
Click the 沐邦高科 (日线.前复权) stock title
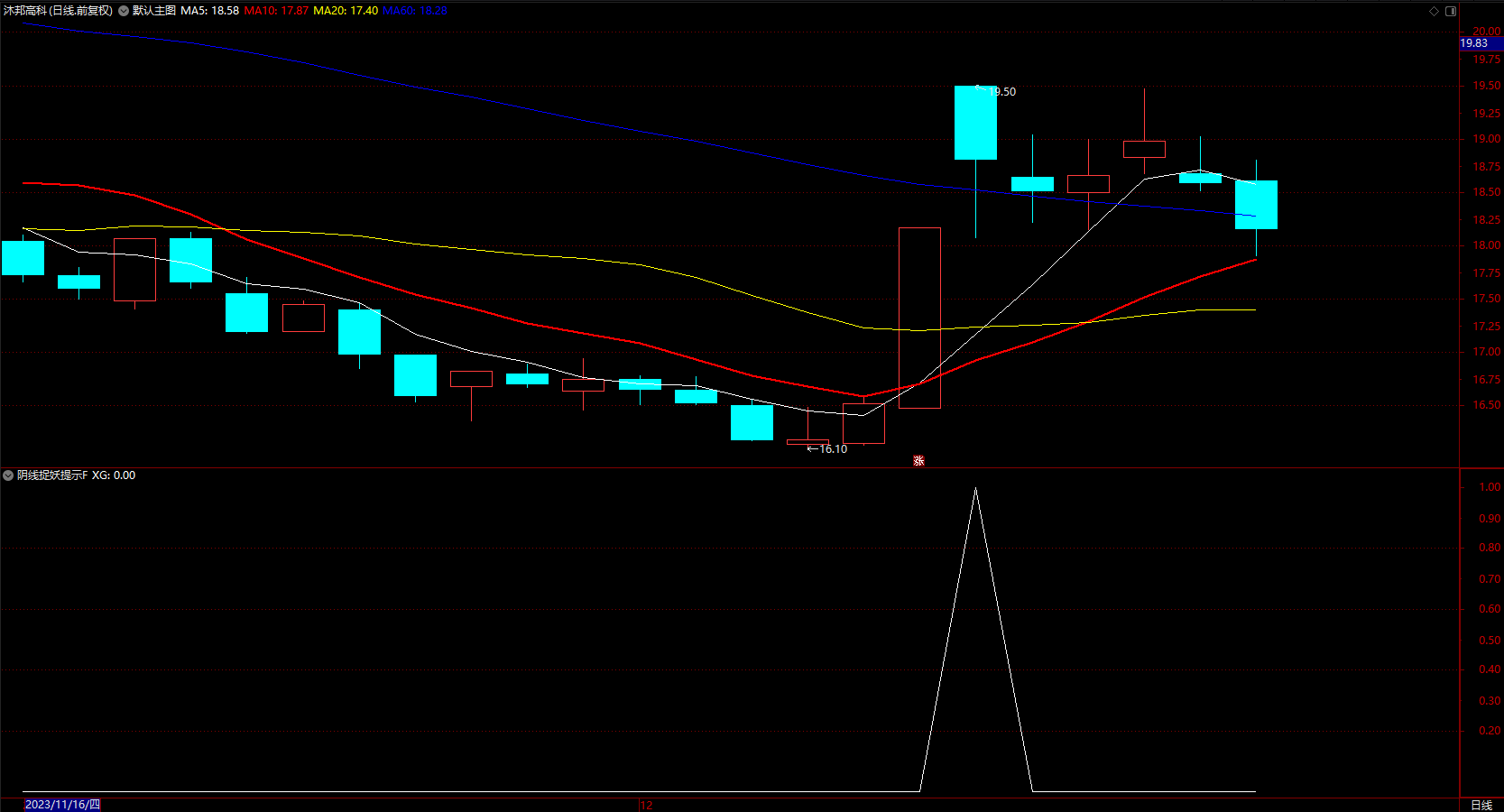click(x=58, y=11)
